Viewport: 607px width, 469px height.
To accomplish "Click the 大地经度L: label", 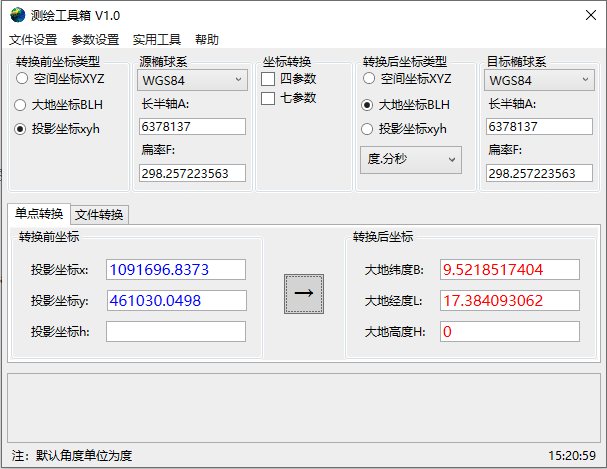I will tap(393, 301).
